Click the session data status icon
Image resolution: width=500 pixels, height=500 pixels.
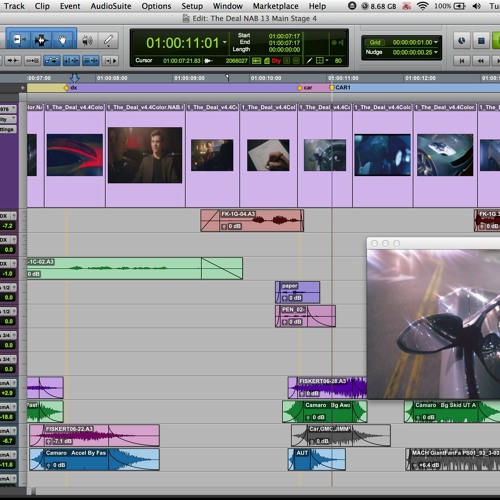pos(267,61)
